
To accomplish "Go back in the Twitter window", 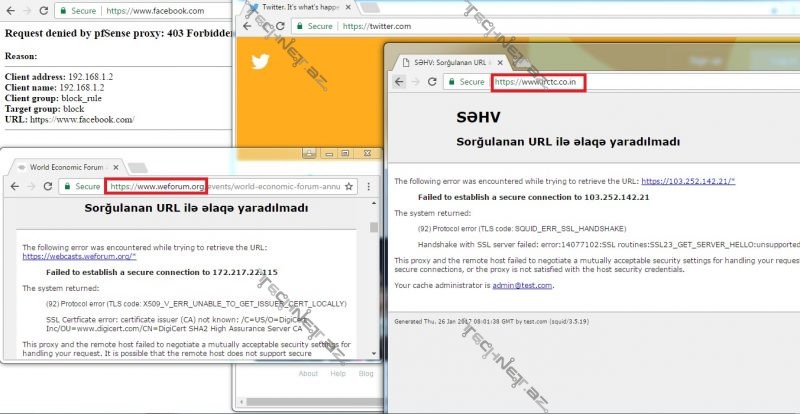I will coord(247,26).
